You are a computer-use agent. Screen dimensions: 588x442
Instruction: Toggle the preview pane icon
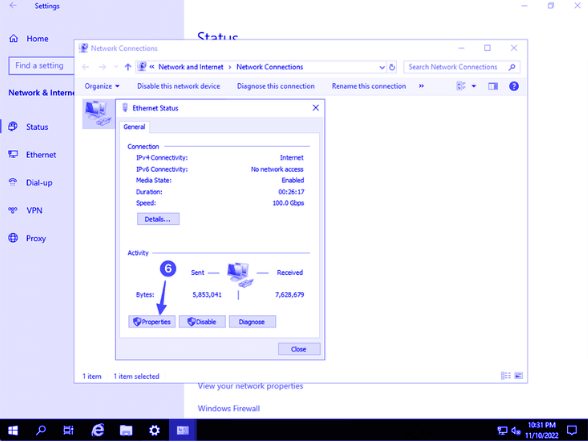(493, 87)
